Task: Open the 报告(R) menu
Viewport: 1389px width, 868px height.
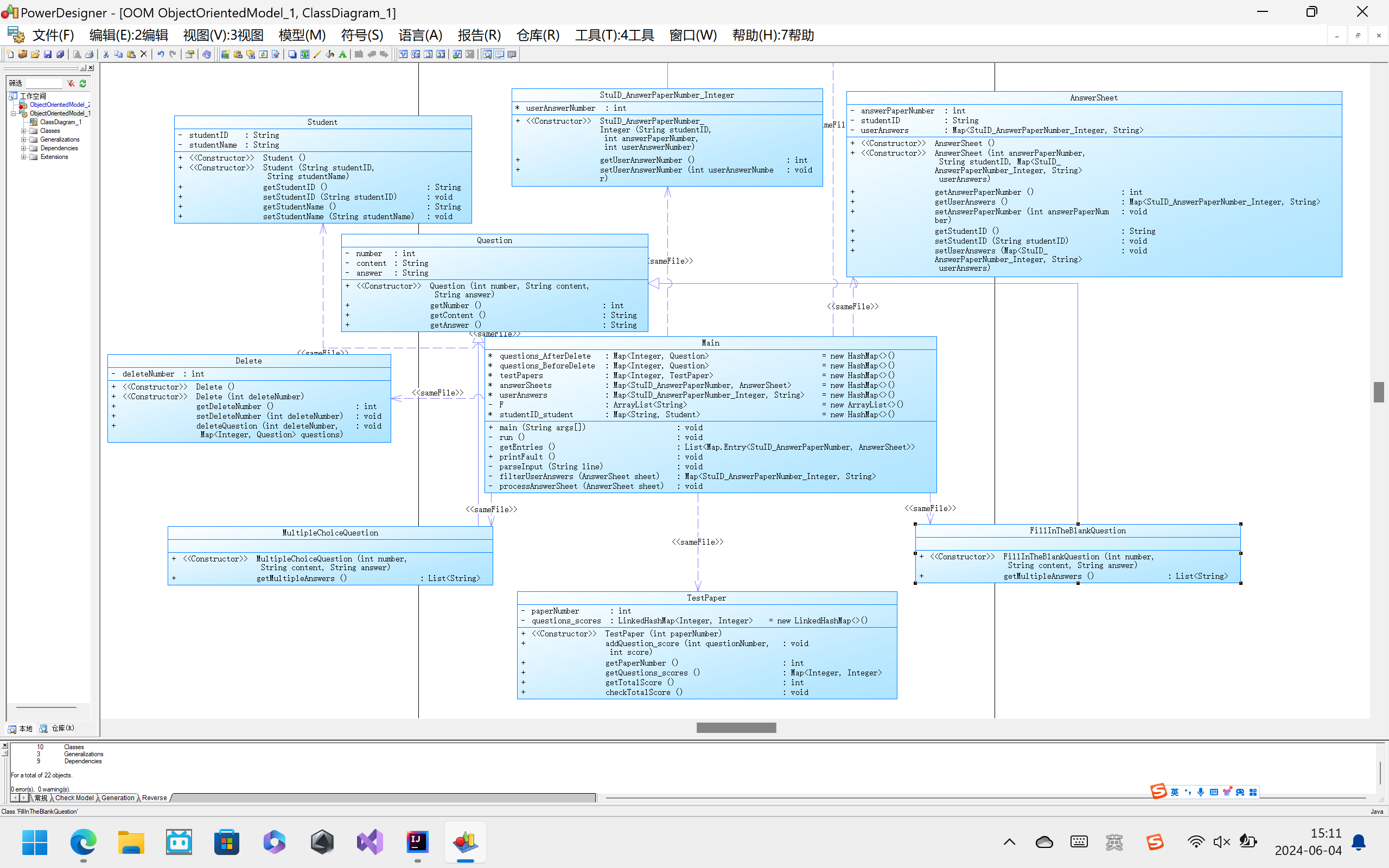Action: coord(479,35)
